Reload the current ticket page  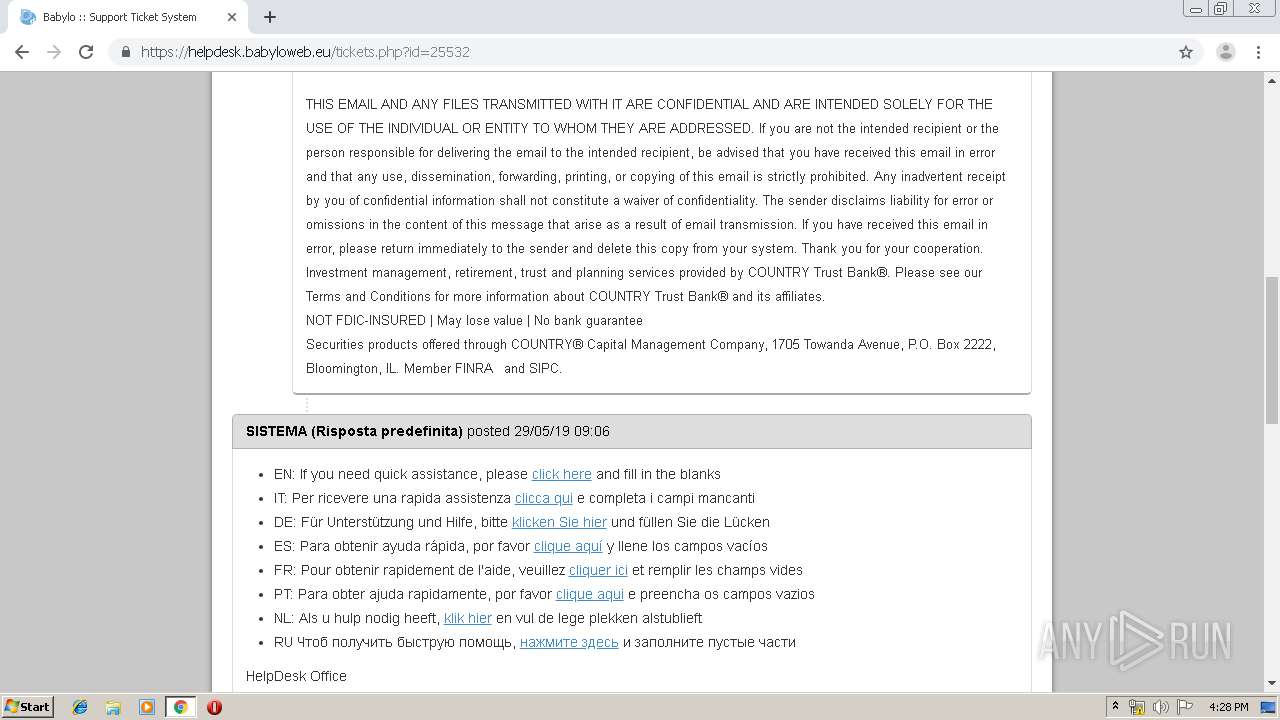(x=86, y=52)
